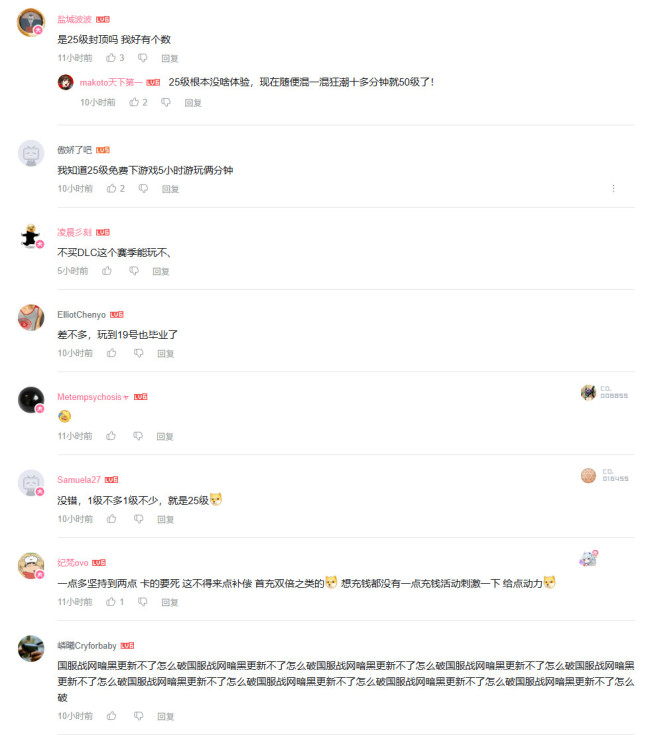Open 盐城波波's avatar picture
The image size is (650, 735).
click(31, 22)
